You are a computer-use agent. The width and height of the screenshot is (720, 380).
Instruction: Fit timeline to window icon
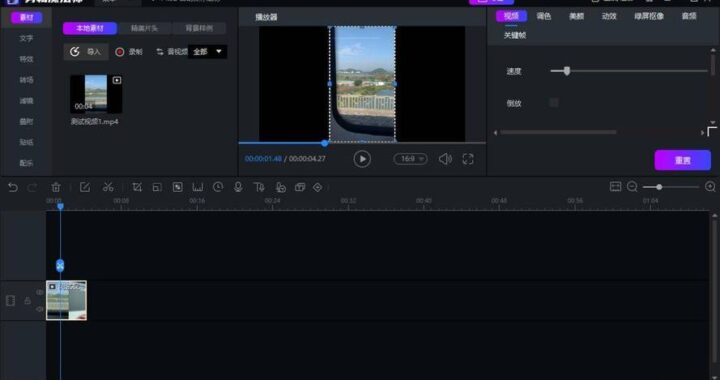[x=615, y=187]
